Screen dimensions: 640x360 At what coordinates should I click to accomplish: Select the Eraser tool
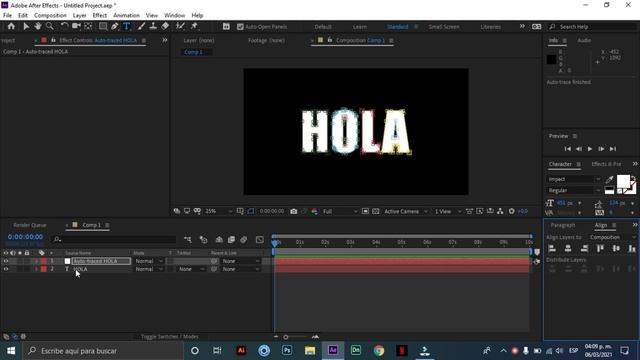coord(165,27)
